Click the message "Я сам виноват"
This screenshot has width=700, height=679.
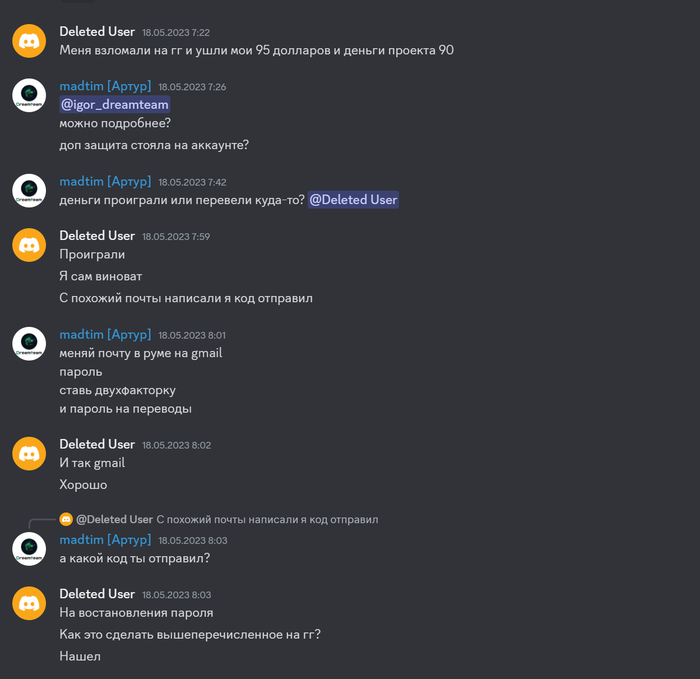tap(101, 276)
